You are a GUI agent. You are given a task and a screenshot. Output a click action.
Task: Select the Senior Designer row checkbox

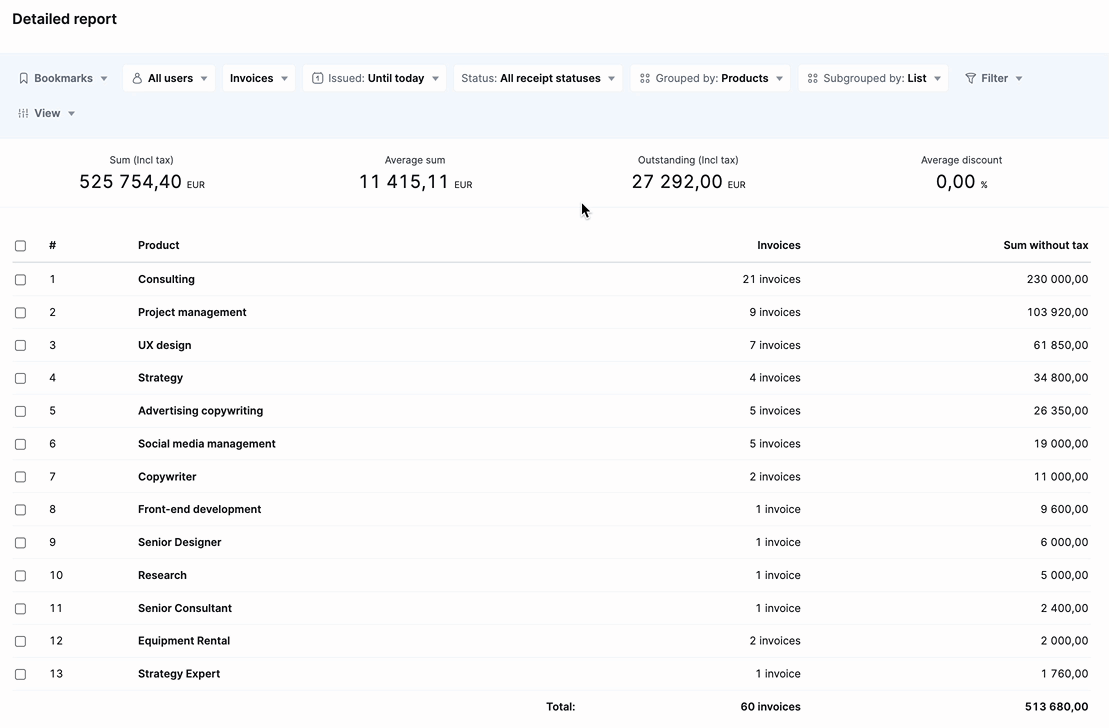pyautogui.click(x=21, y=543)
